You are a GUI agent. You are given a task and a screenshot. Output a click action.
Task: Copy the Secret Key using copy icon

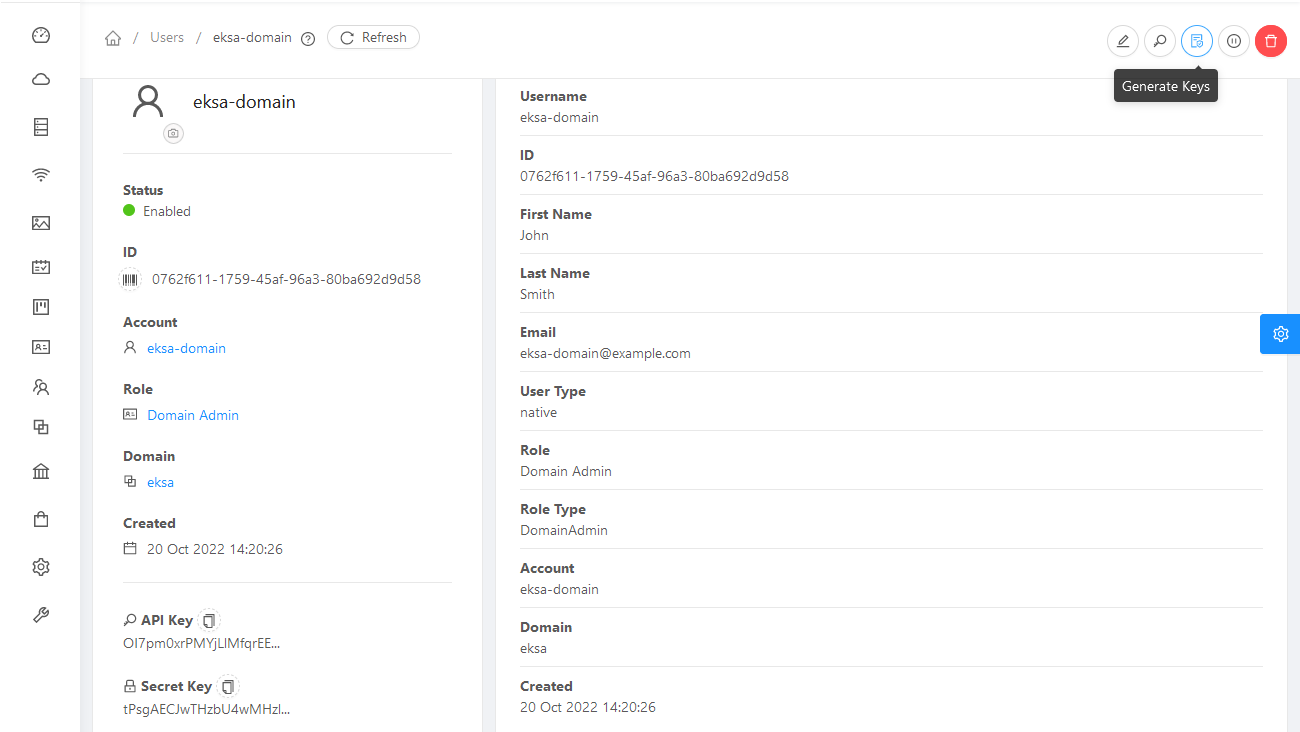point(227,685)
